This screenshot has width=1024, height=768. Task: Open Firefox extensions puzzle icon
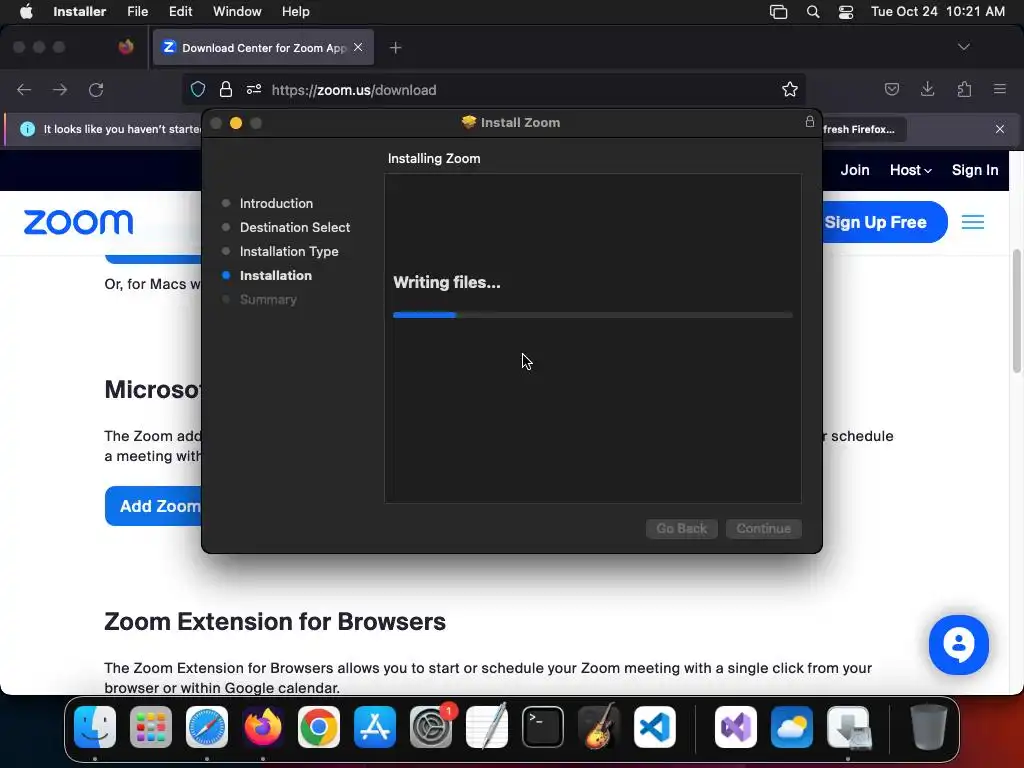point(964,89)
